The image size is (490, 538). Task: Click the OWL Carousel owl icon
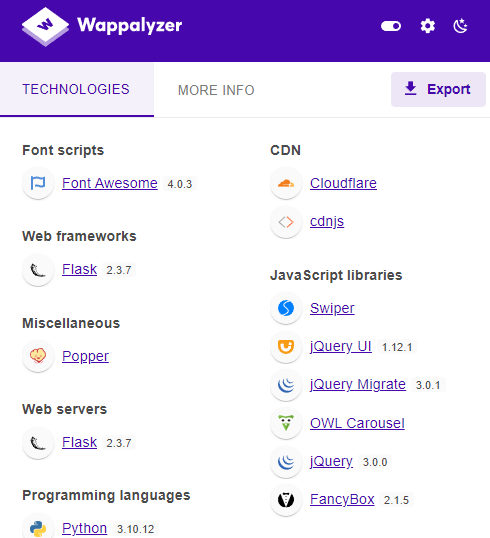tap(286, 423)
